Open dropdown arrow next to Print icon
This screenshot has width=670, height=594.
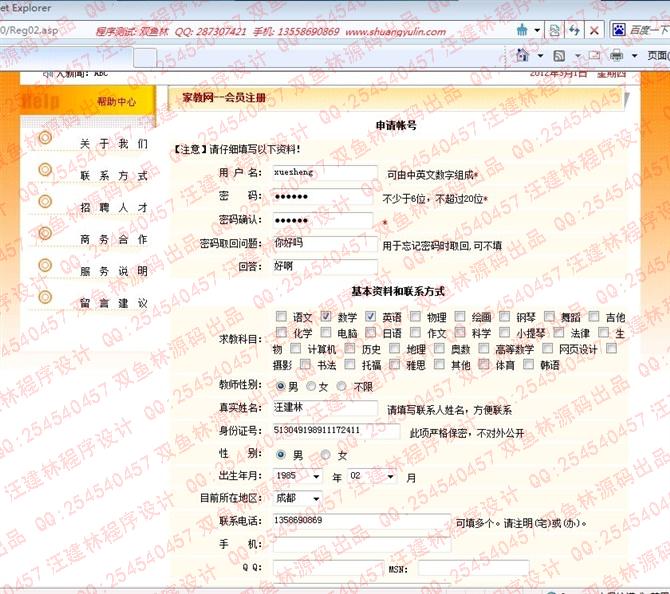[635, 56]
